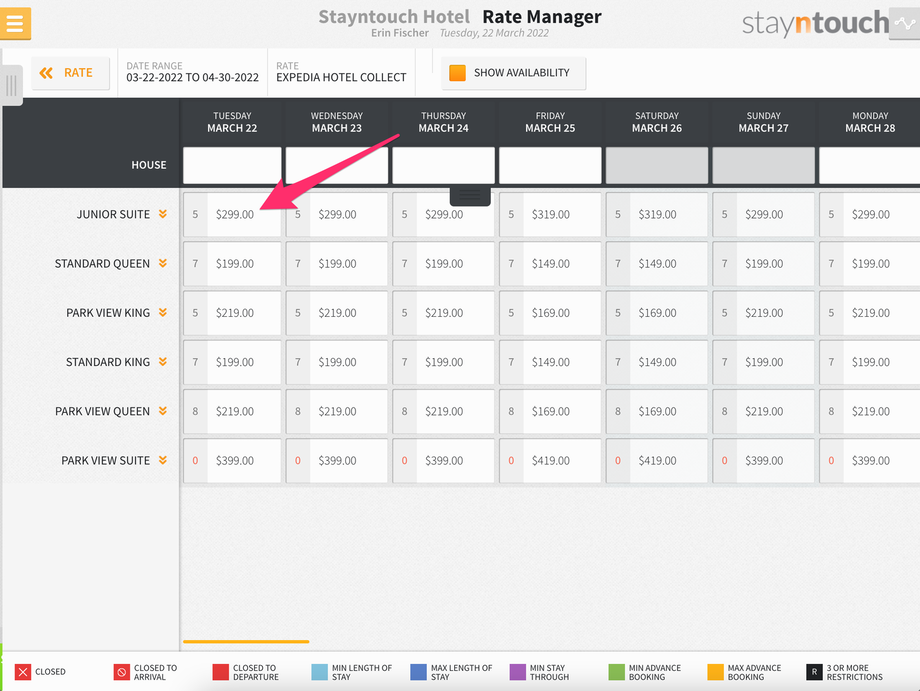Click the Stayntouch Hotel name in header

coord(394,16)
